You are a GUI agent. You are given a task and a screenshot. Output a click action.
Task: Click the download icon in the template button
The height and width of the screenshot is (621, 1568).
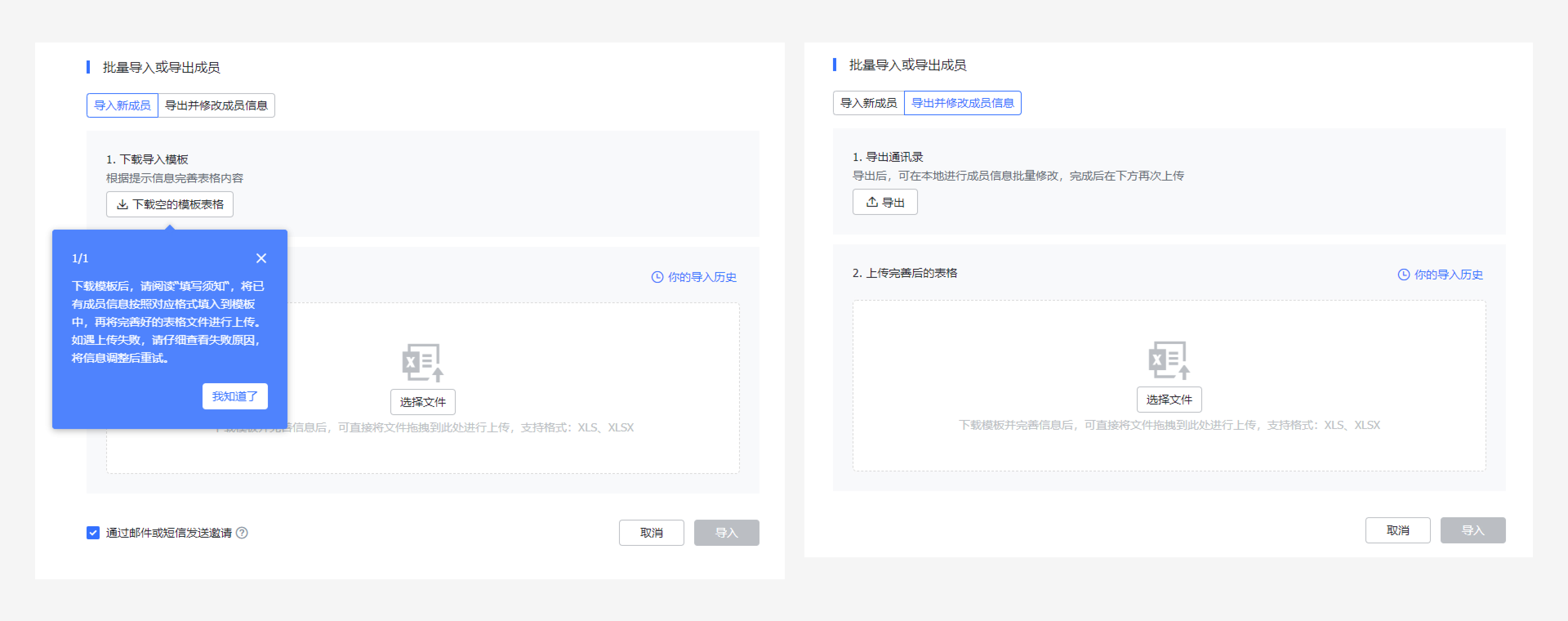pos(122,205)
